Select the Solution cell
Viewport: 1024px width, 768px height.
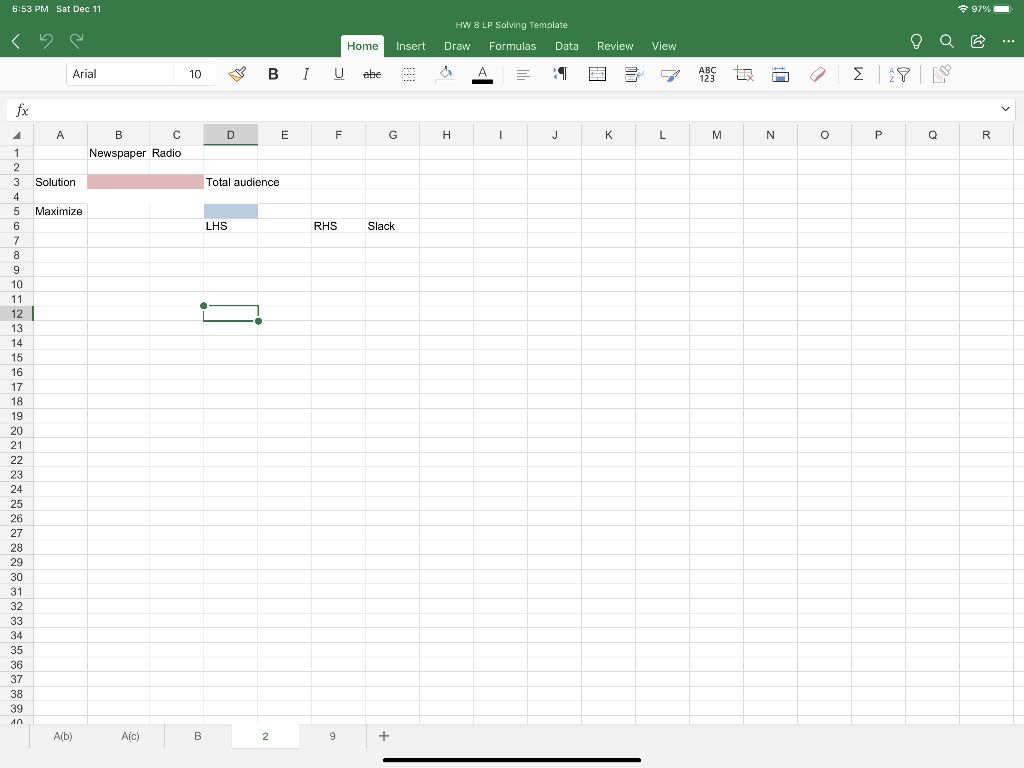tap(60, 182)
